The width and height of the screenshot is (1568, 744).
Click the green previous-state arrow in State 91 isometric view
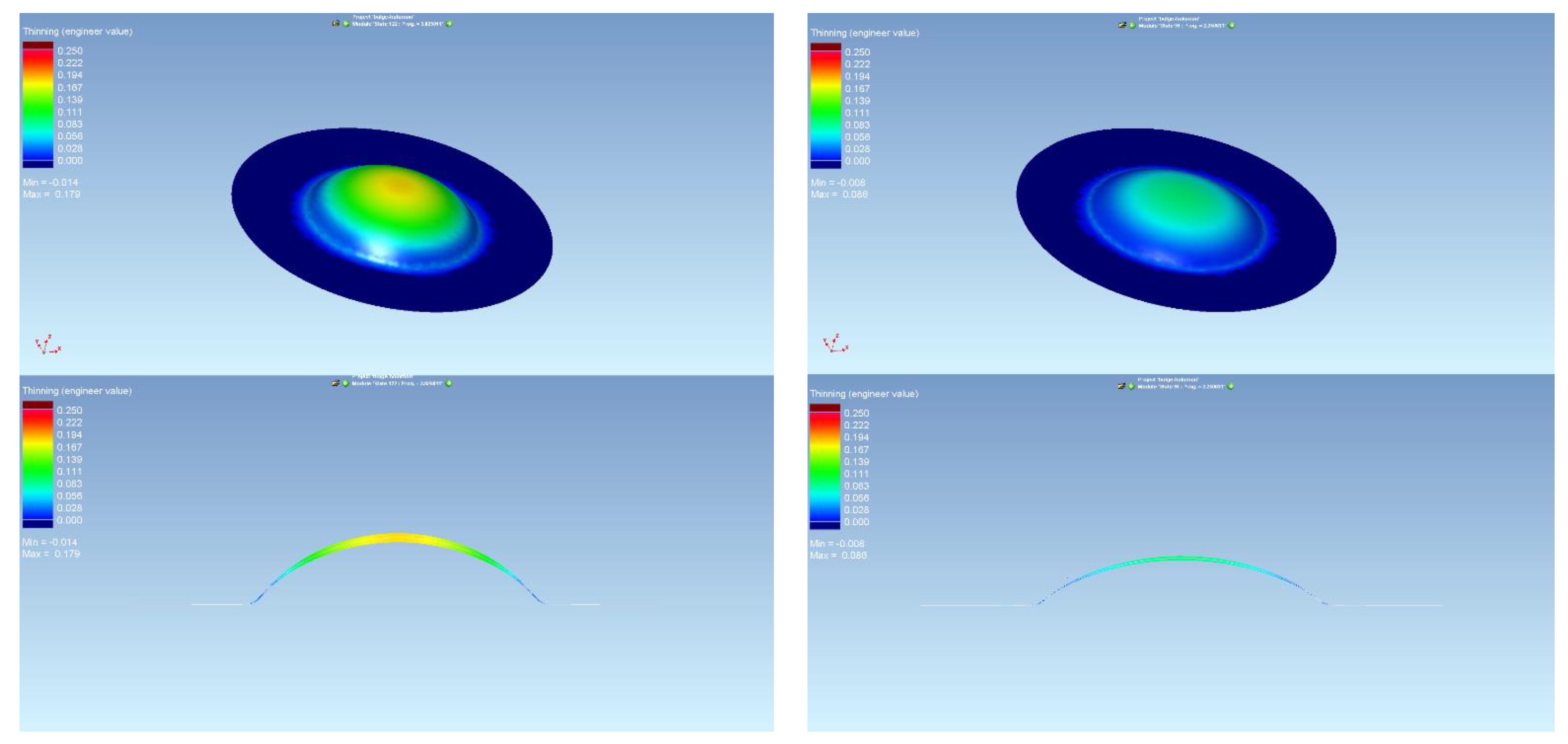1132,26
